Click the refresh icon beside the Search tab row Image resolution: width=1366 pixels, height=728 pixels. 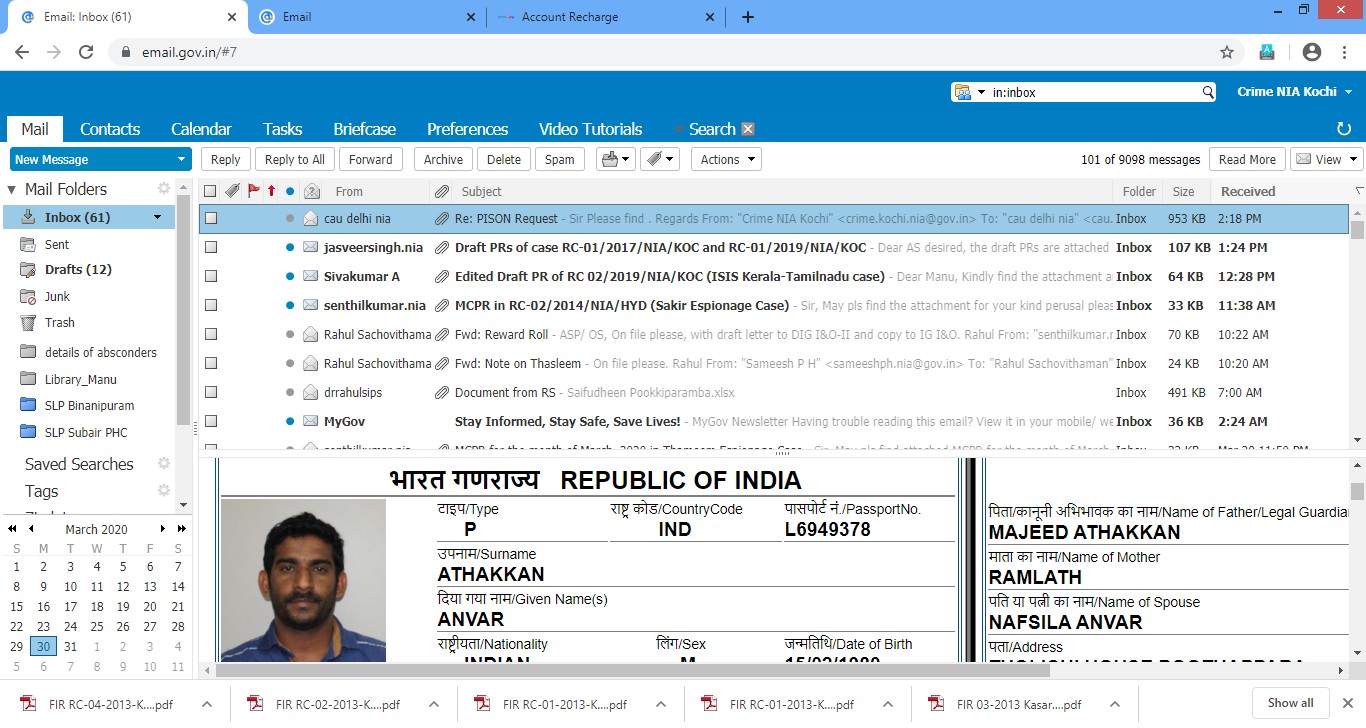(1344, 129)
